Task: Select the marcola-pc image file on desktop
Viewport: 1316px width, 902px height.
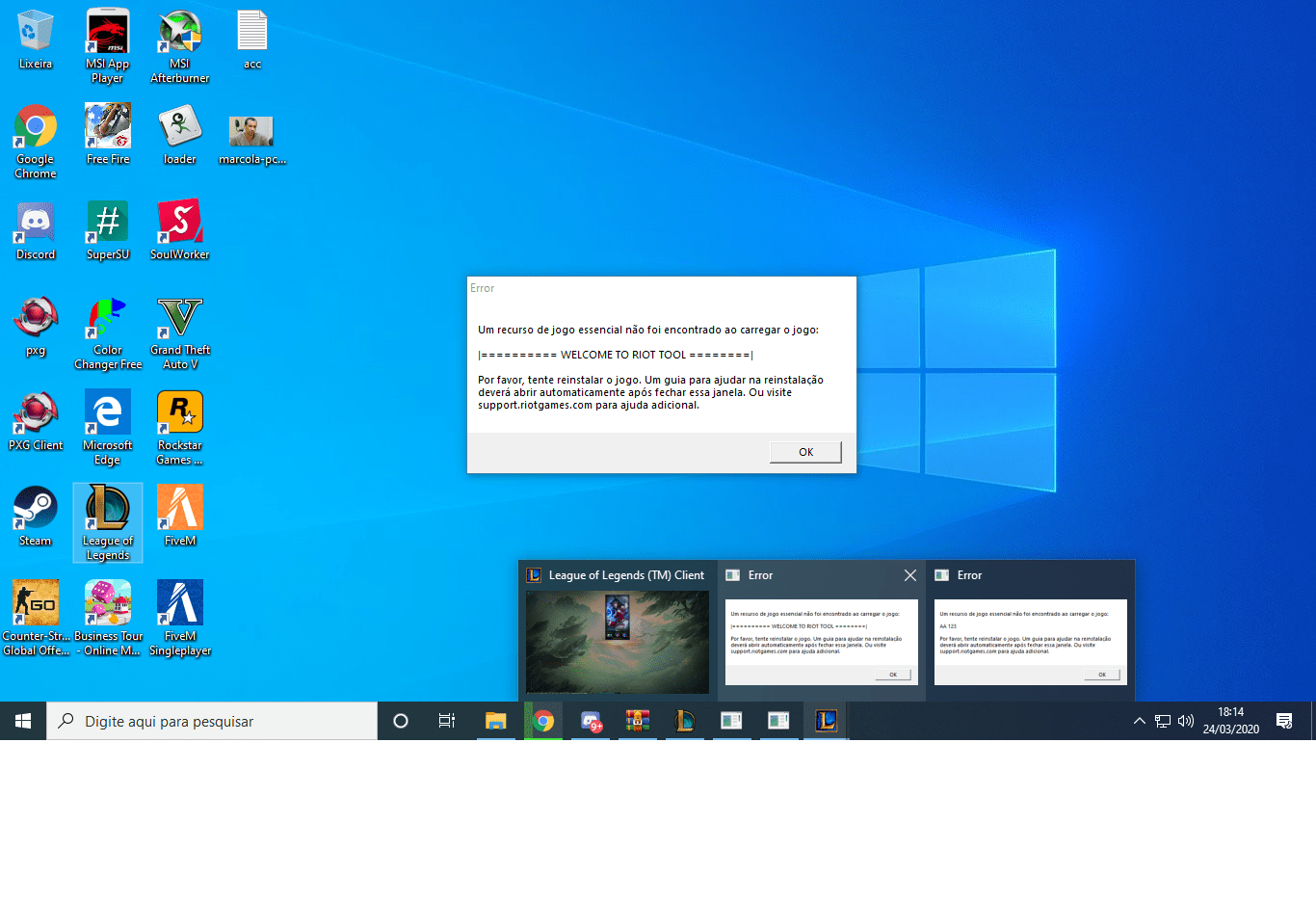Action: [x=252, y=140]
